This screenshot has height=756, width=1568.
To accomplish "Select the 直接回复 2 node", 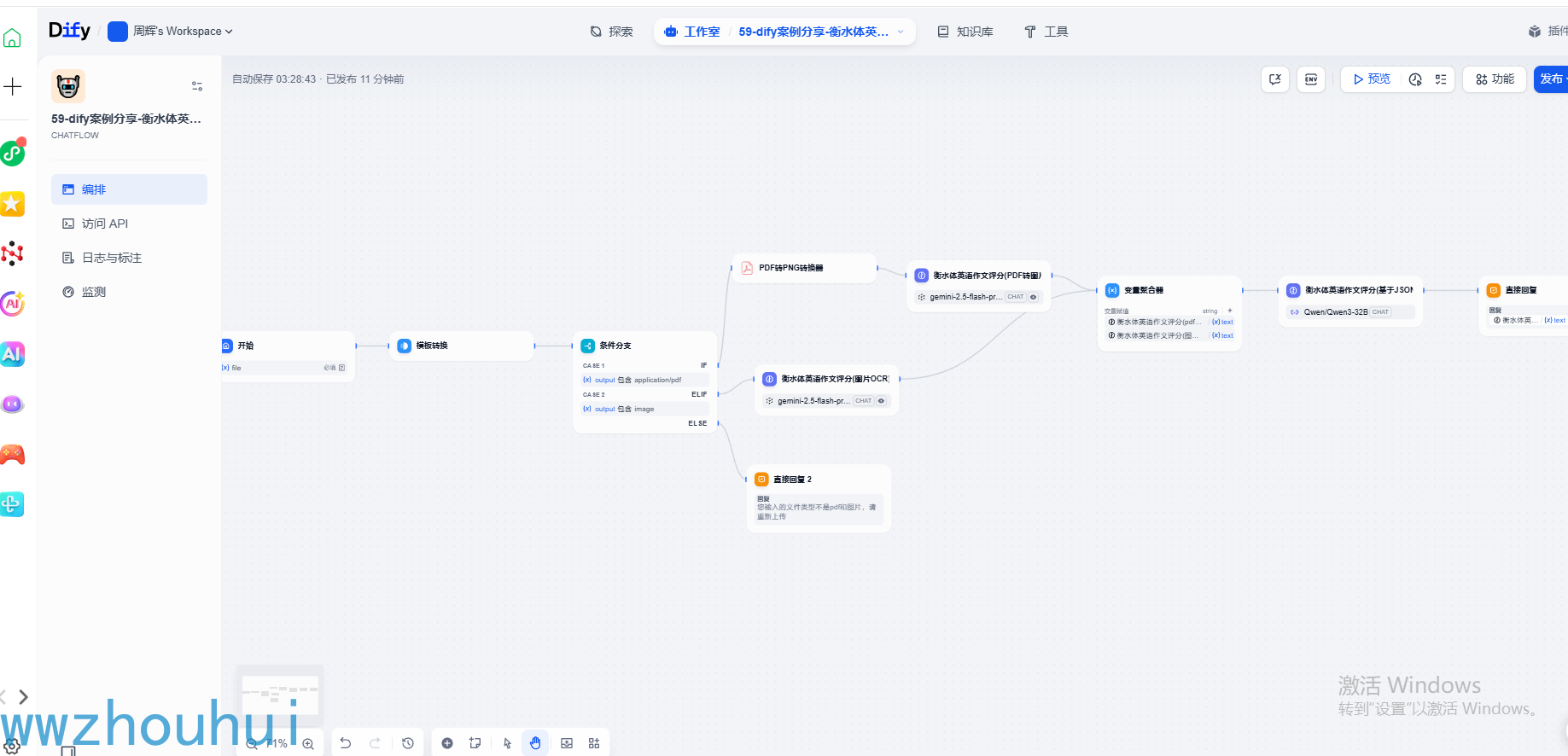I will click(819, 498).
